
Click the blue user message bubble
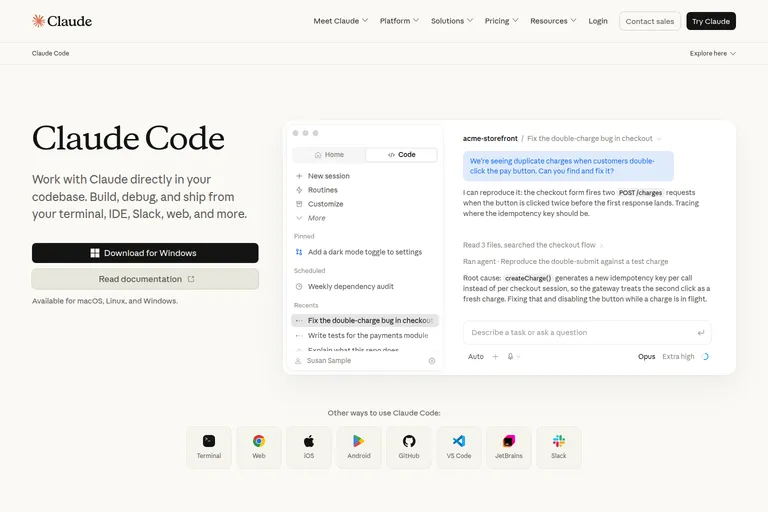568,166
